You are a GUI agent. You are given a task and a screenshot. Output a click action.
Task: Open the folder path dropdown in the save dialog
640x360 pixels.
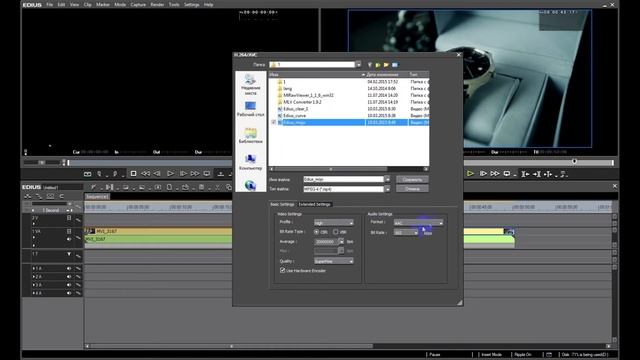click(x=358, y=64)
